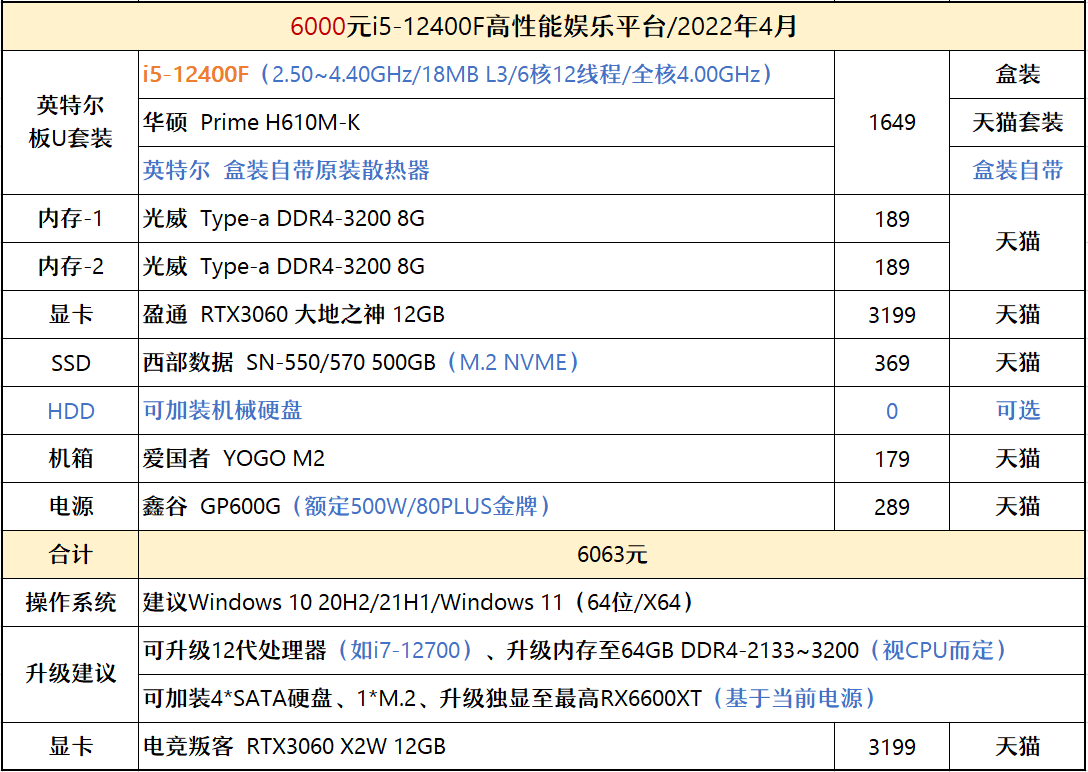The image size is (1088, 772).
Task: Select the '合计' label cell
Action: point(70,555)
